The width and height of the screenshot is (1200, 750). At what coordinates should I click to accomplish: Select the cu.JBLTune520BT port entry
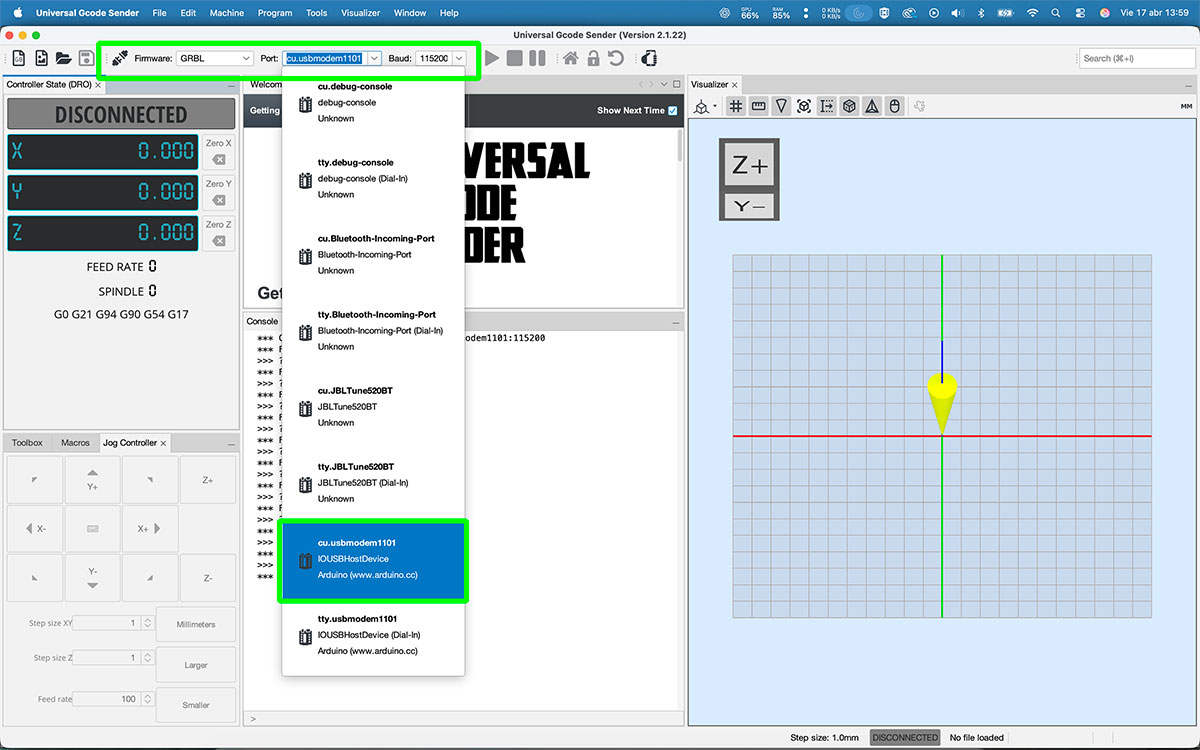(x=373, y=406)
